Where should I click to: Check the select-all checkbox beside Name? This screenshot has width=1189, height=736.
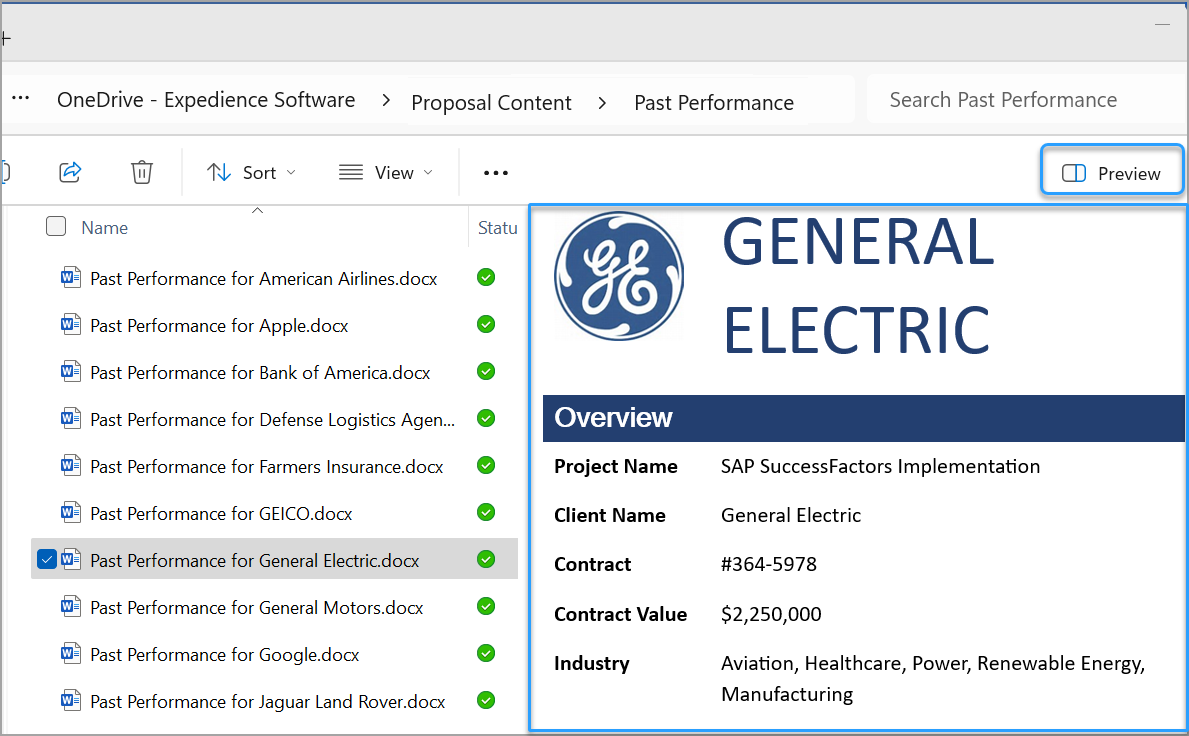56,227
